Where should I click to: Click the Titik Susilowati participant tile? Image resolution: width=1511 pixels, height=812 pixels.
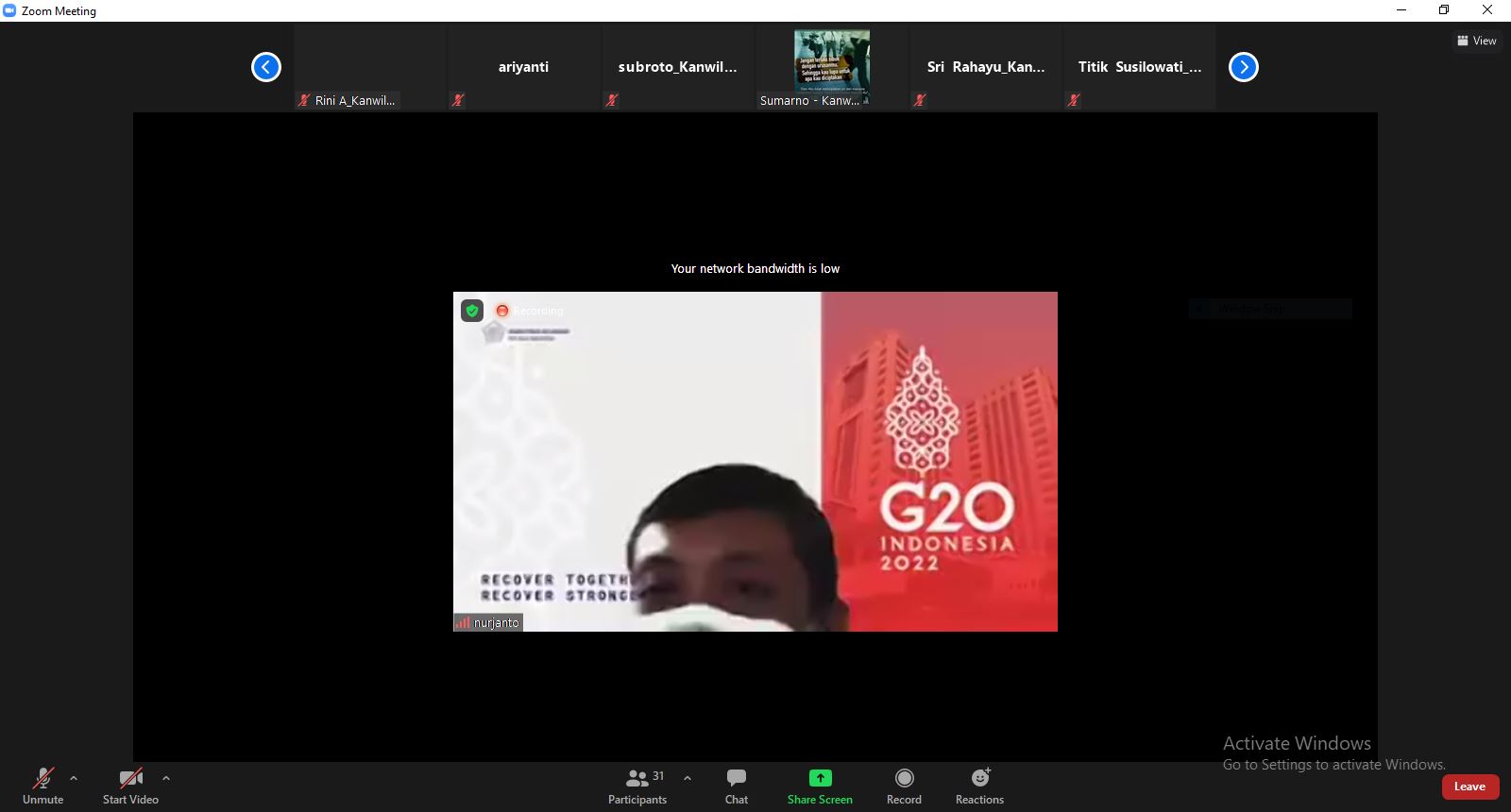point(1139,68)
